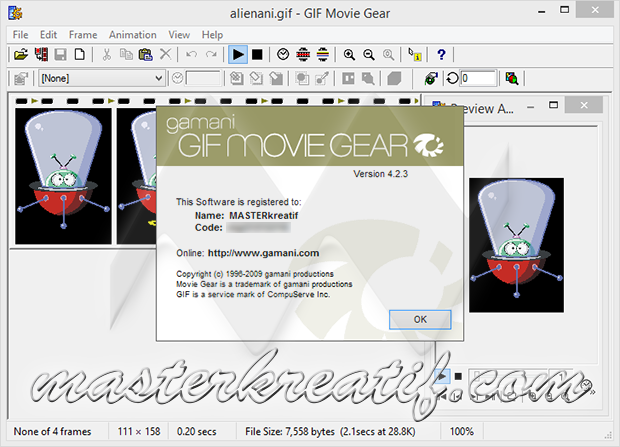Minimize the GIF Movie Gear main window
This screenshot has height=447, width=620.
coord(542,11)
